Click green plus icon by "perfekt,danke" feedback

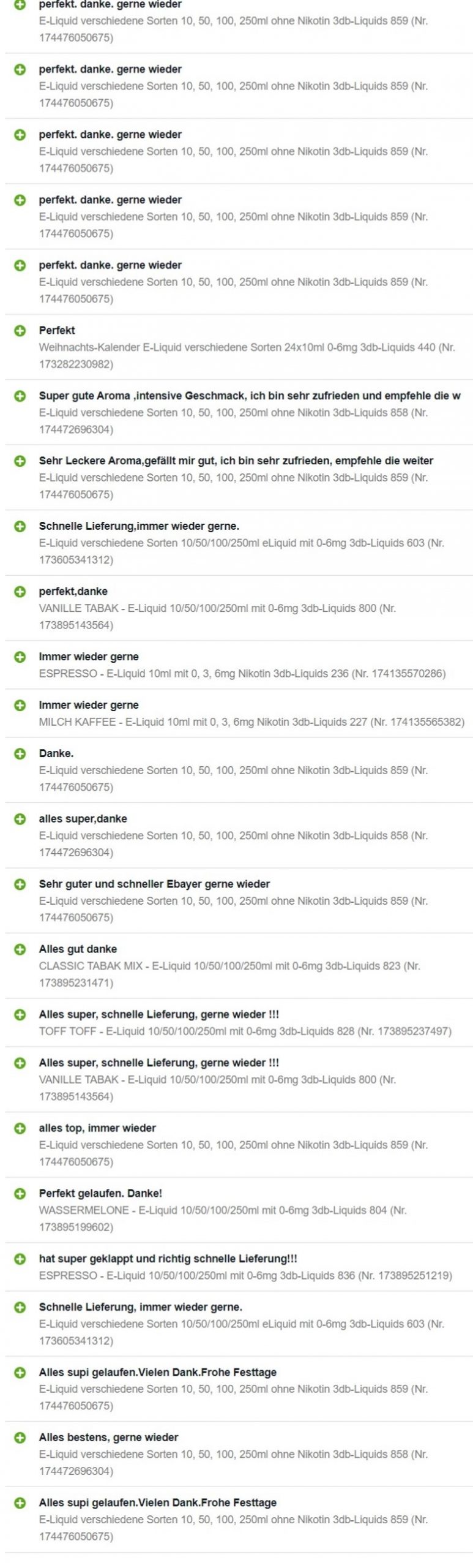tap(20, 592)
